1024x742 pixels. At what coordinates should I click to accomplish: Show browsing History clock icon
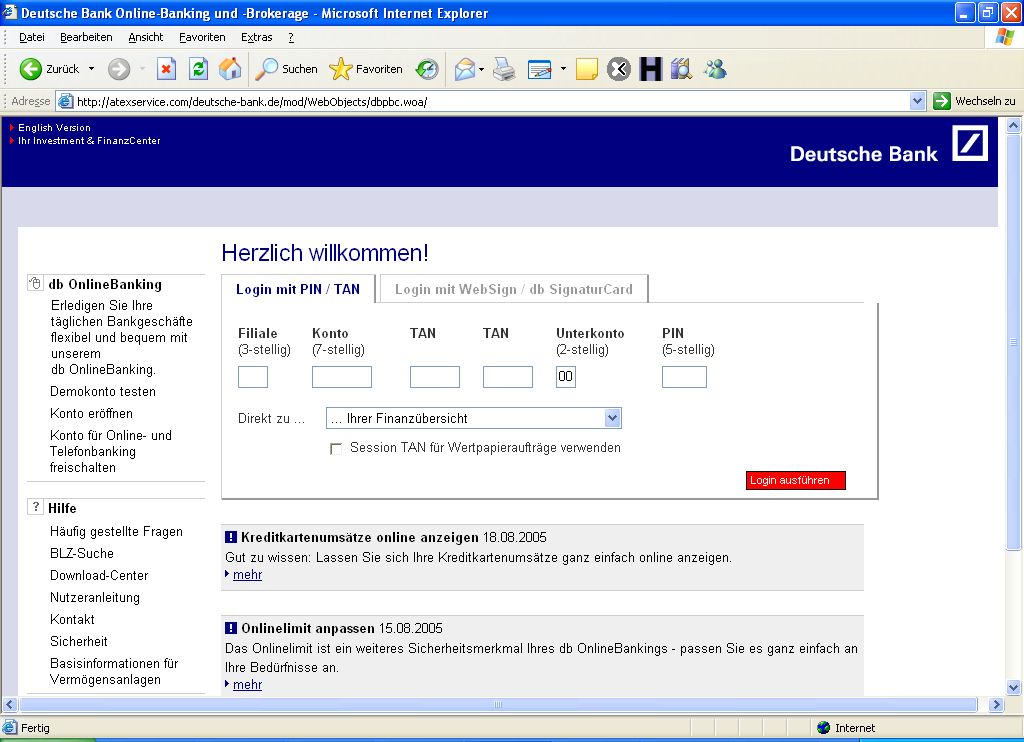pyautogui.click(x=427, y=69)
